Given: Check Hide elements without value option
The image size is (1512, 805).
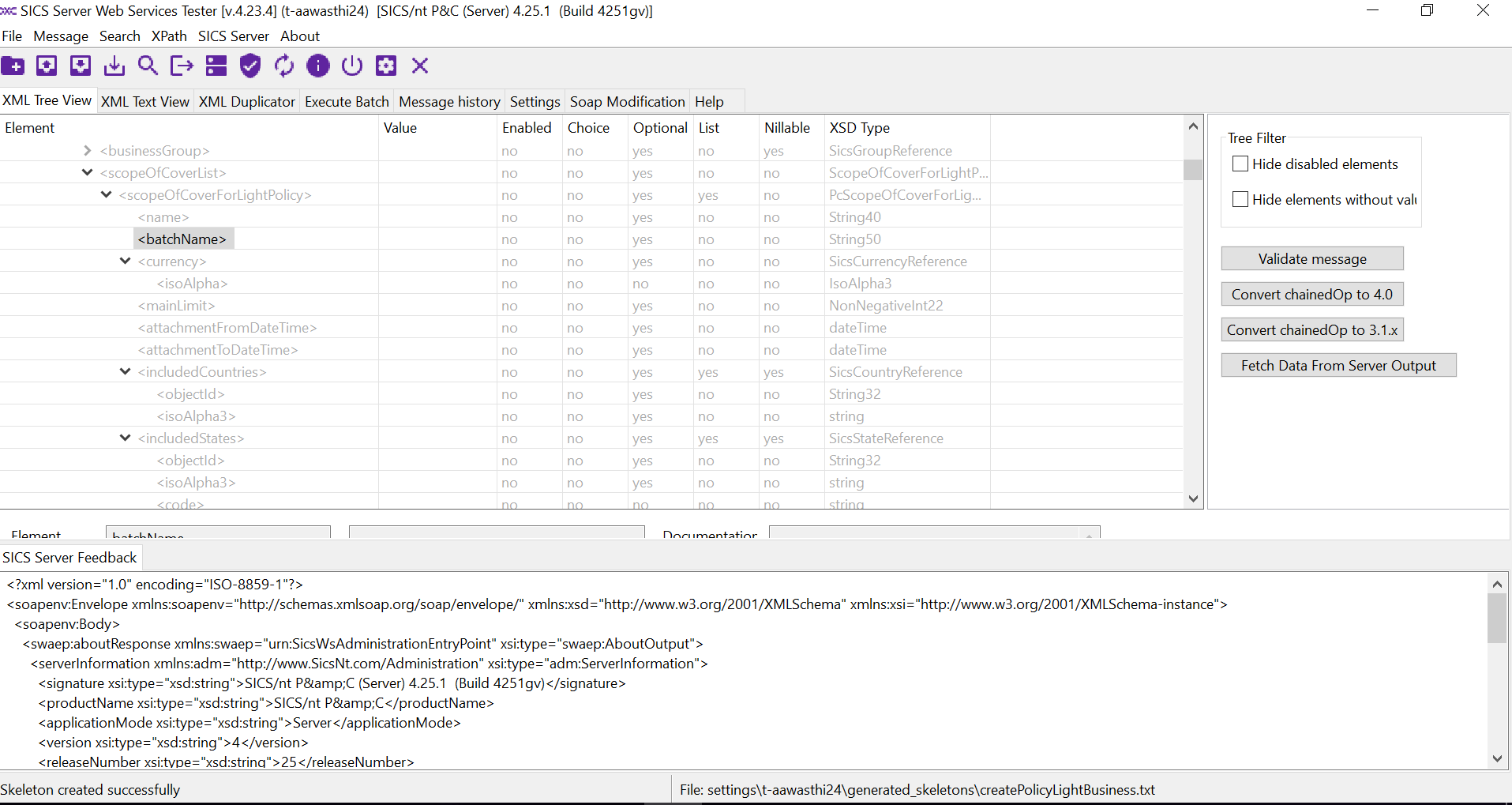Looking at the screenshot, I should tap(1240, 200).
